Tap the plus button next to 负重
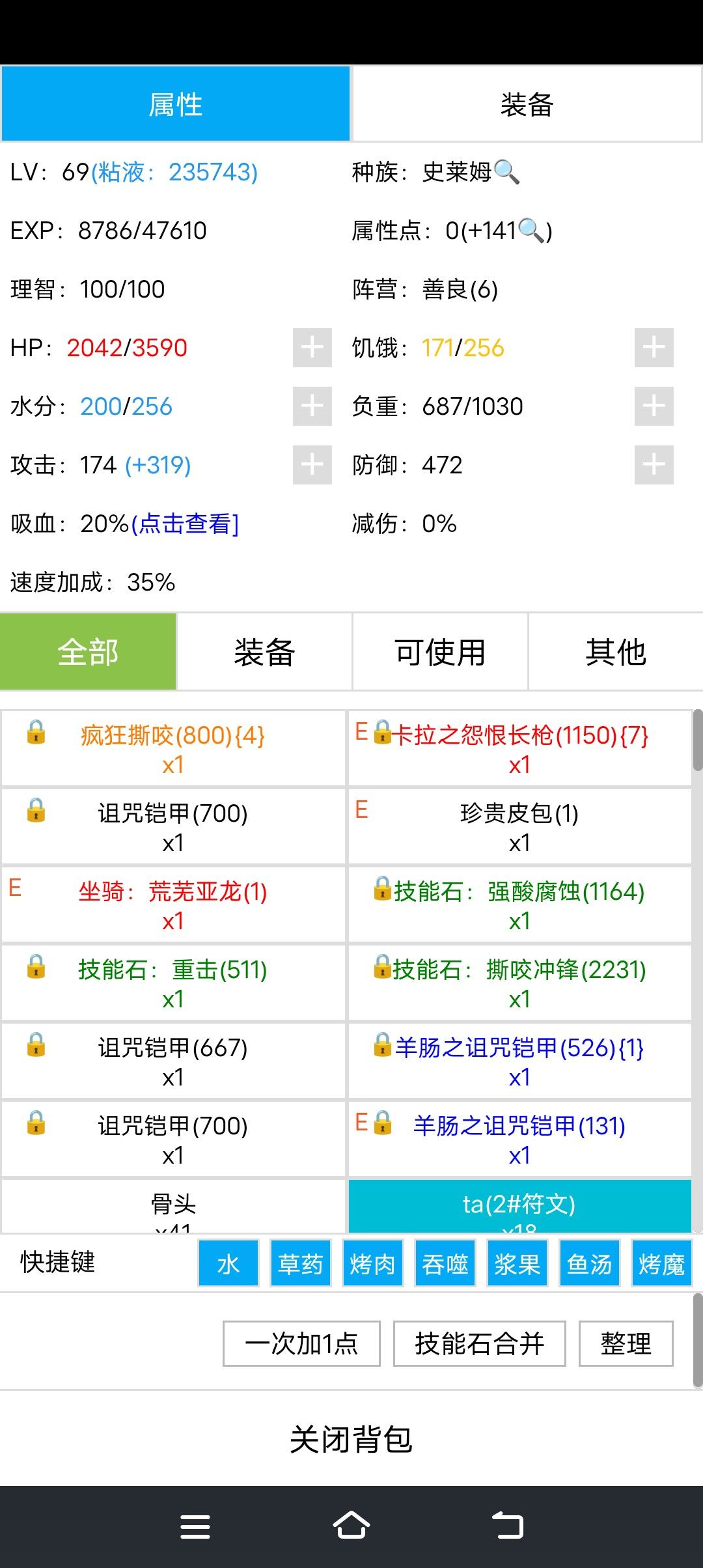This screenshot has height=1568, width=703. point(654,406)
